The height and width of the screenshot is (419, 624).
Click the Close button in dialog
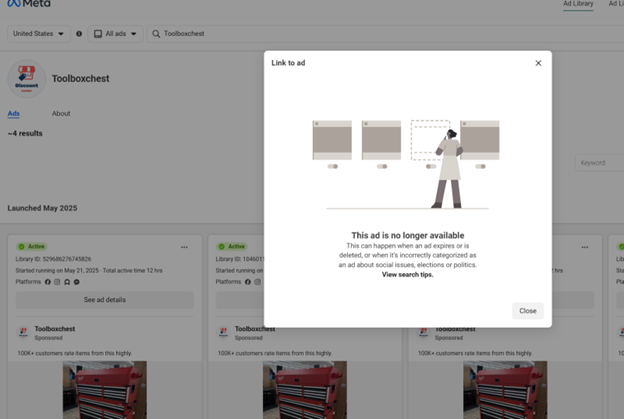click(x=527, y=311)
